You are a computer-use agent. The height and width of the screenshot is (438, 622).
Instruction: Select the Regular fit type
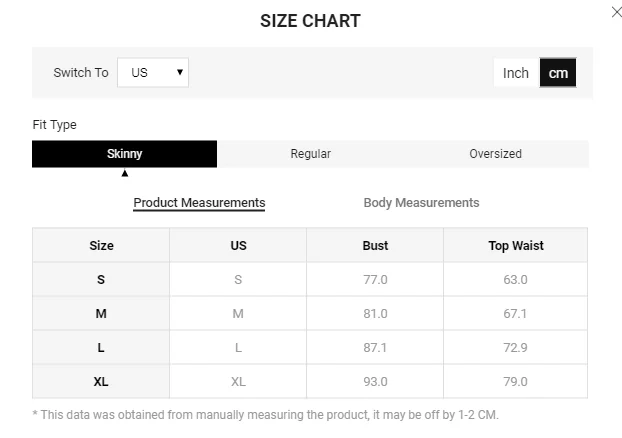[310, 154]
